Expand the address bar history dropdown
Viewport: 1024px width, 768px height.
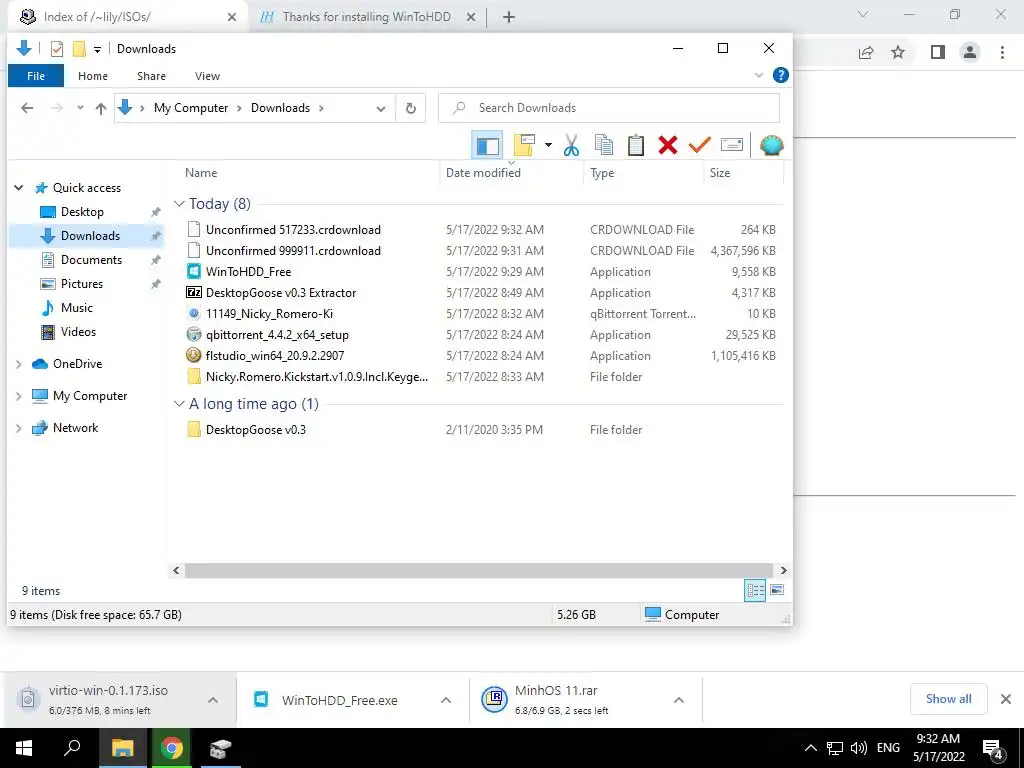(x=381, y=108)
